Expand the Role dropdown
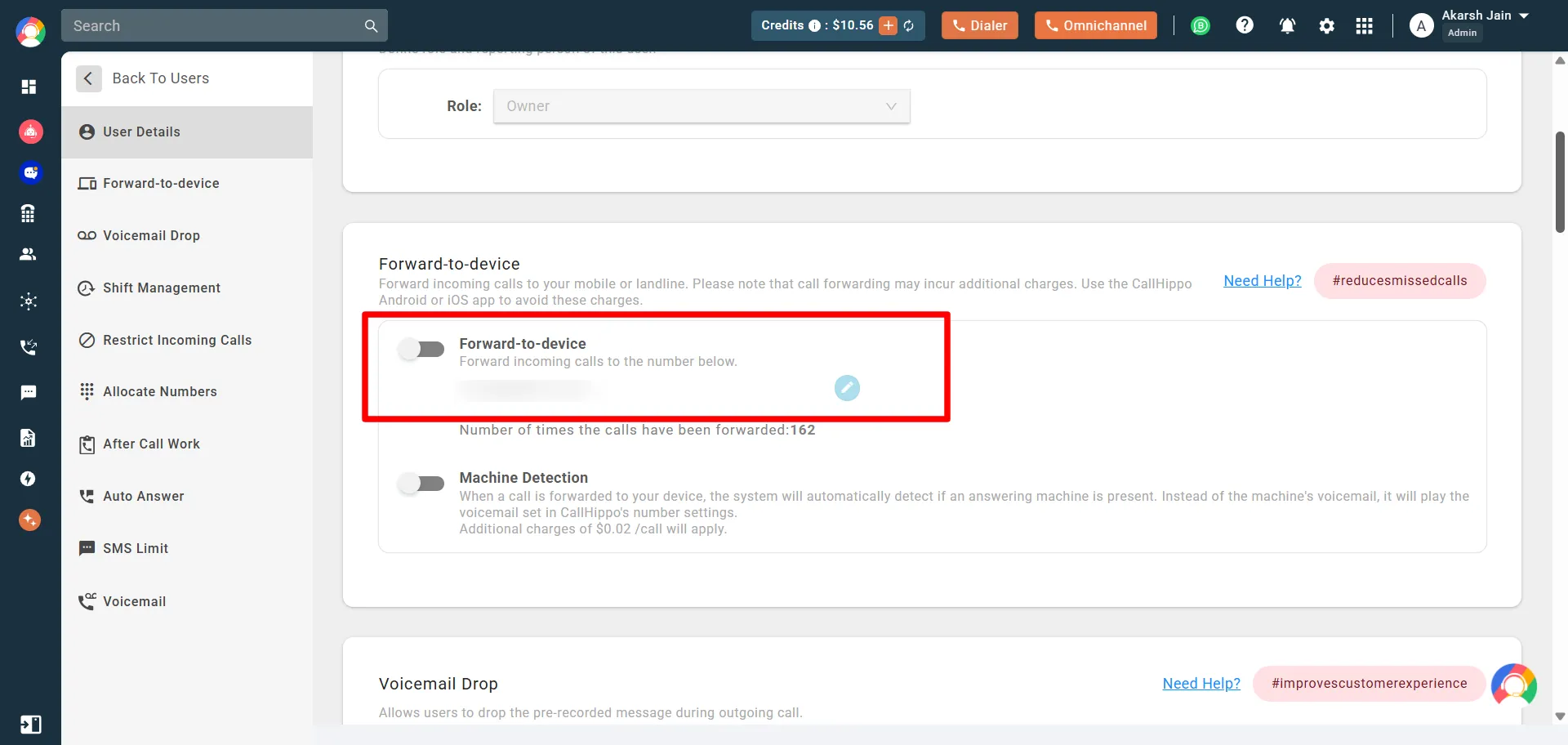Viewport: 1568px width, 745px height. point(701,106)
